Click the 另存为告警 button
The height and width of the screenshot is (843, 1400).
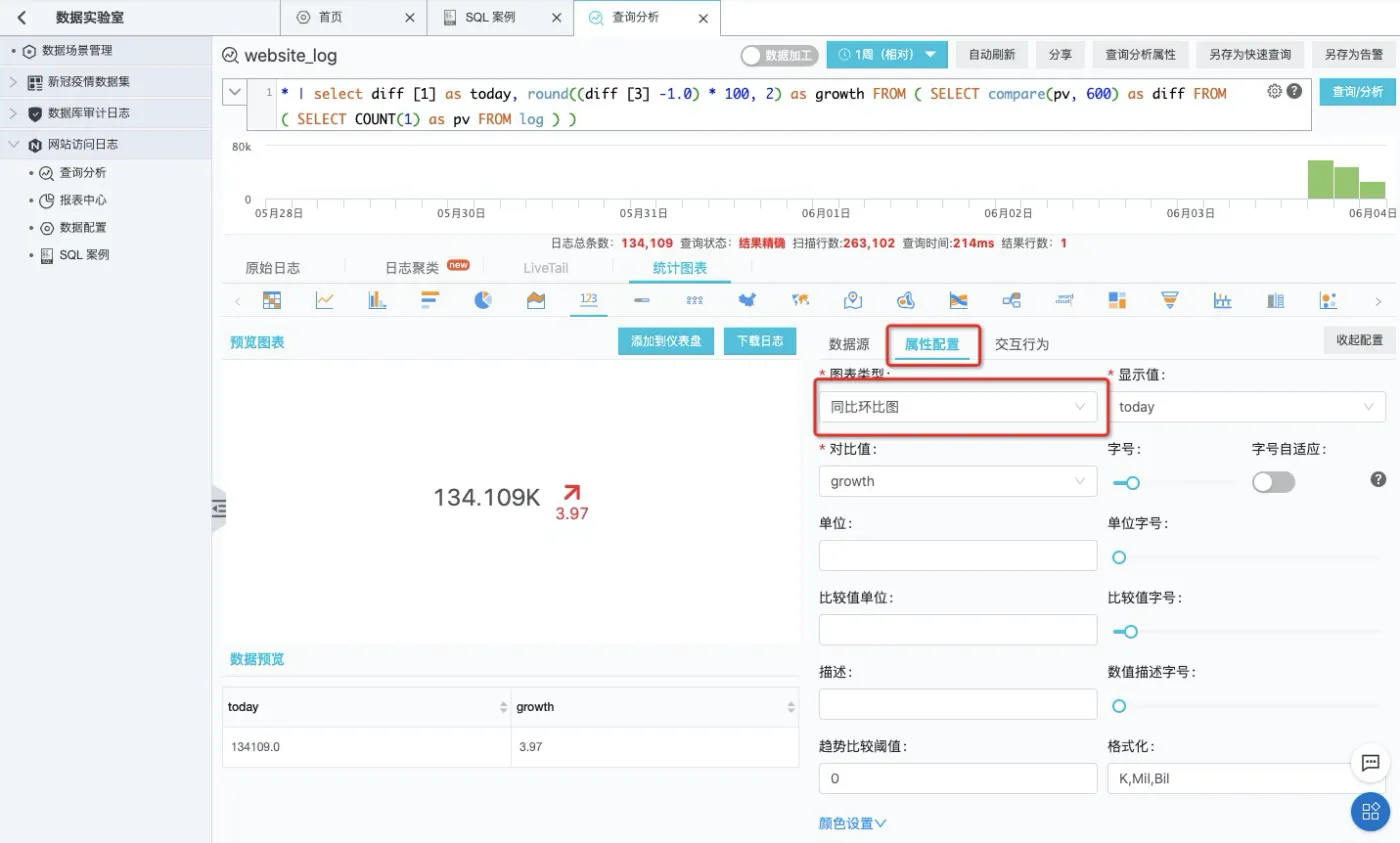click(1354, 55)
